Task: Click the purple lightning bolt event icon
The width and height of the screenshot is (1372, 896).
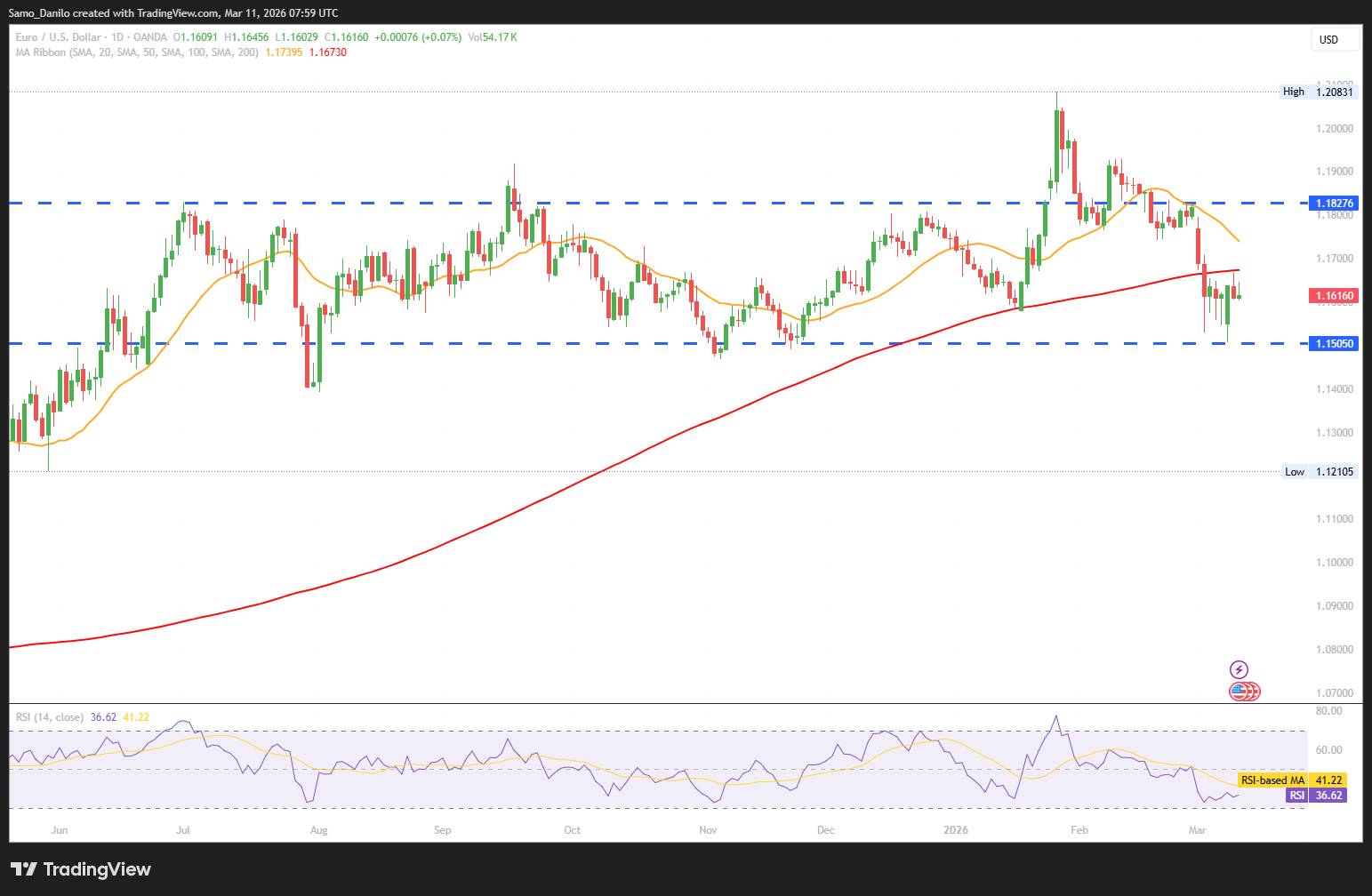Action: (1239, 669)
